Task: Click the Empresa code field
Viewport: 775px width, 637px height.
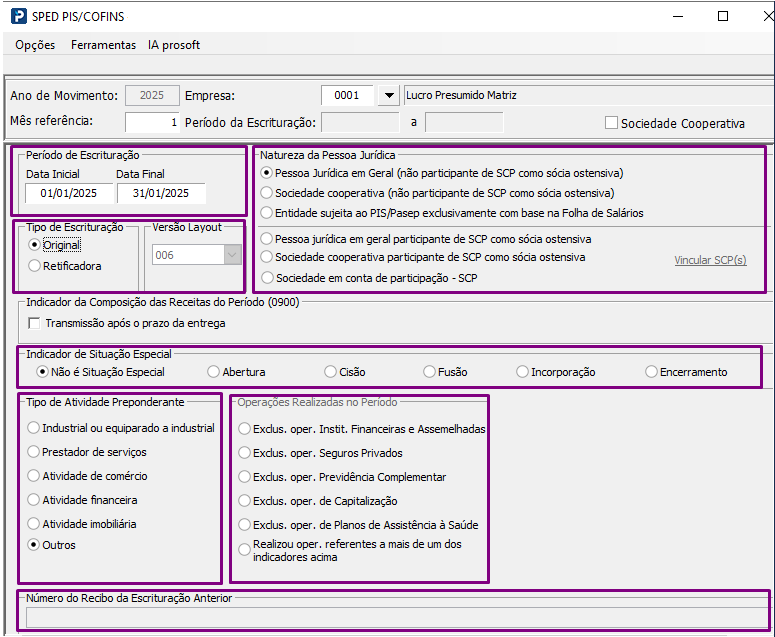Action: [347, 96]
